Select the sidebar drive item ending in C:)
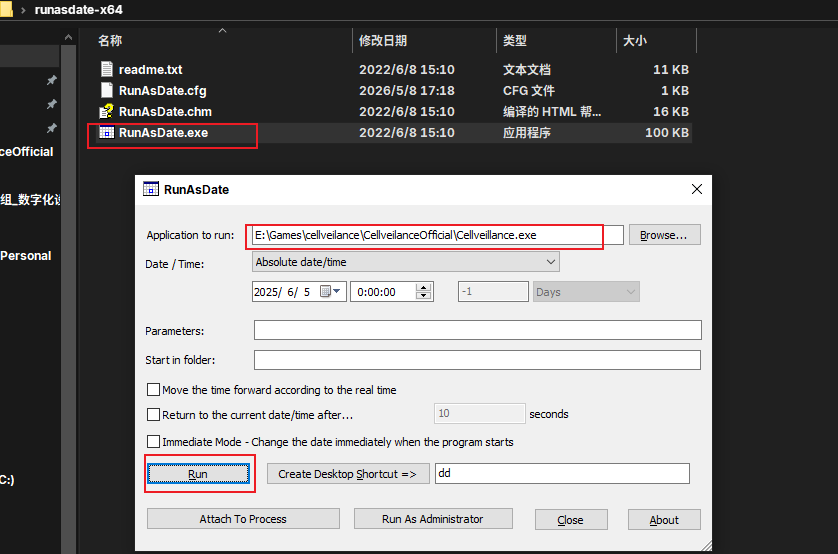 pyautogui.click(x=7, y=479)
